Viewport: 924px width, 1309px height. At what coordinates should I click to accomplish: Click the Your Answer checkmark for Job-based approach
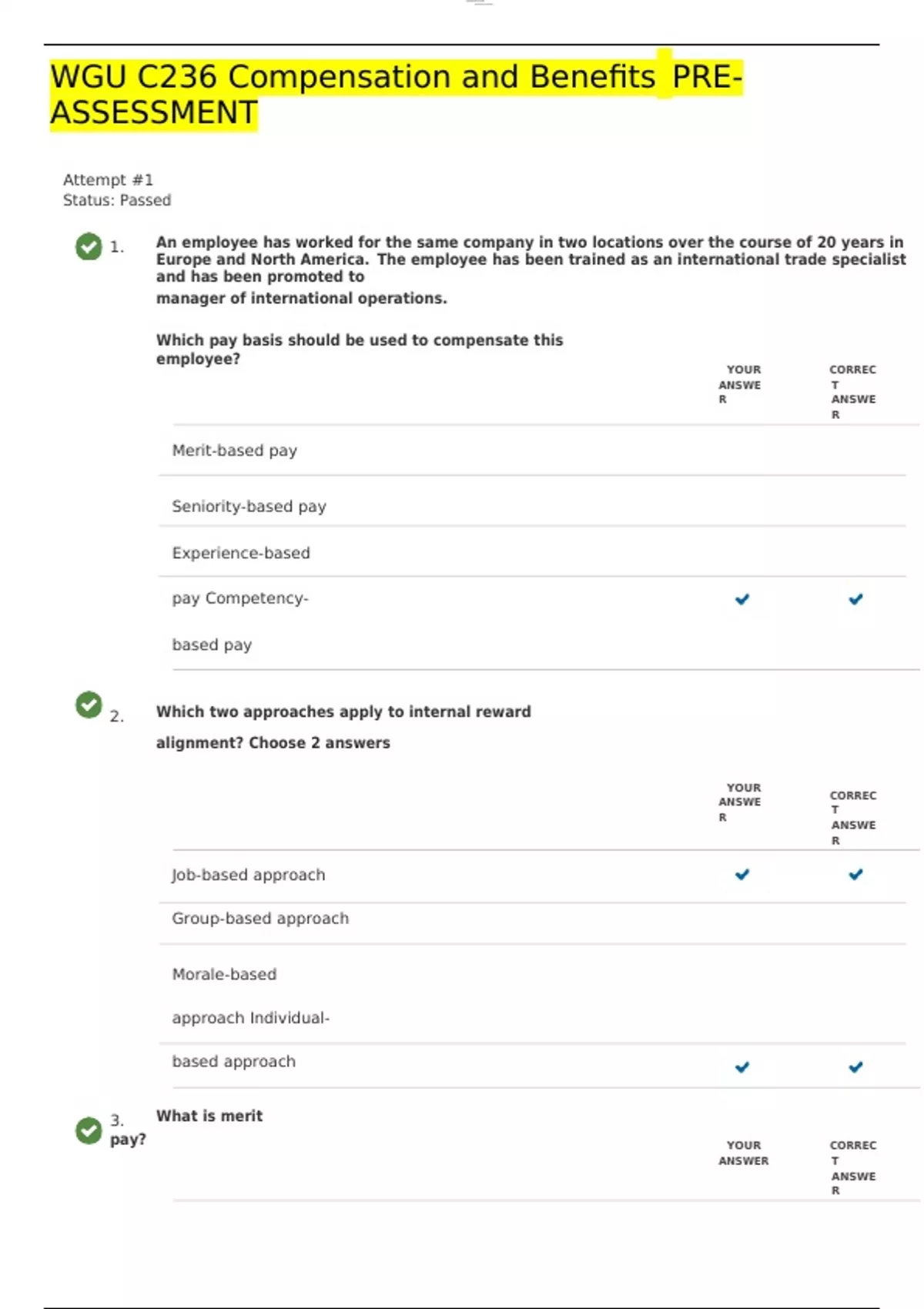point(742,874)
